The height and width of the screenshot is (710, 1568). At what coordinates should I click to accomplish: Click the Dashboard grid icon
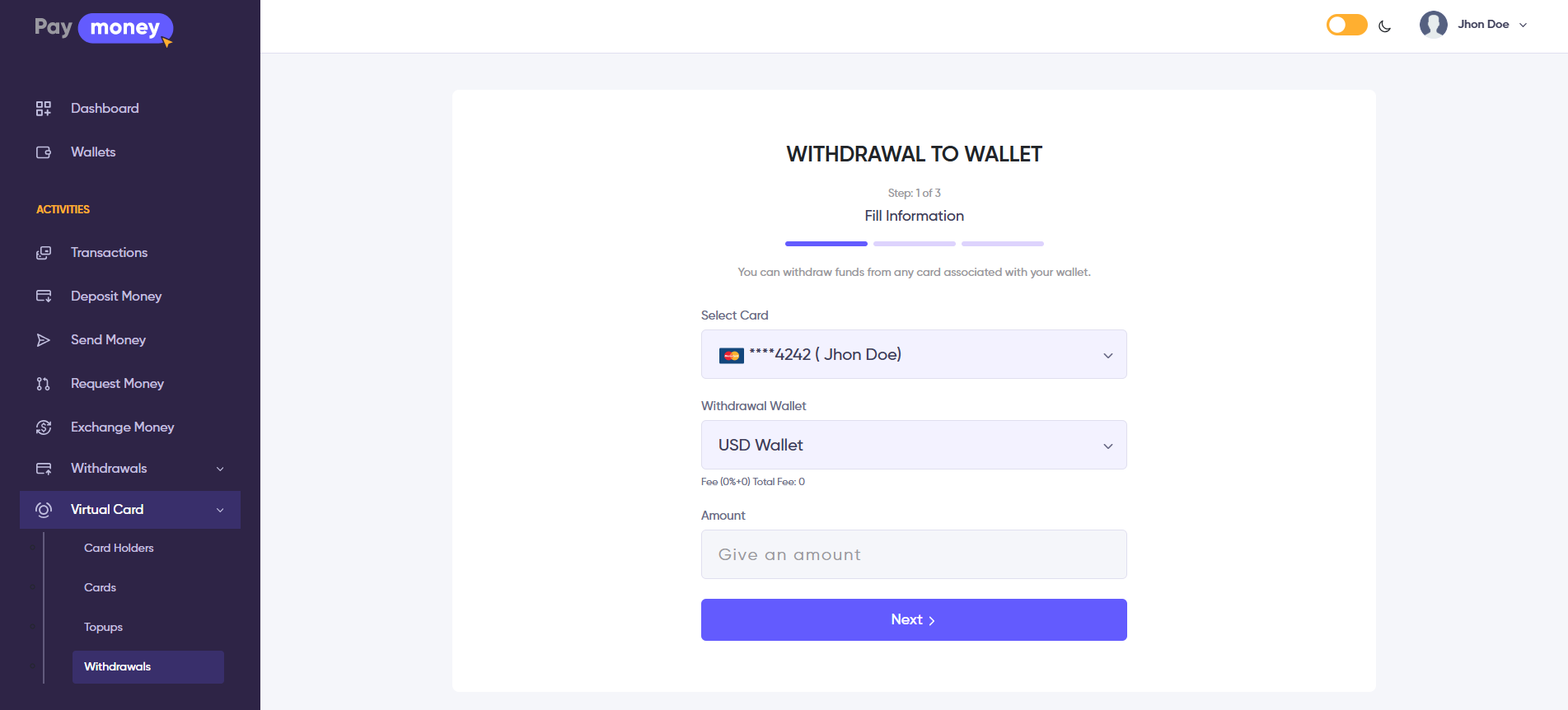click(x=44, y=109)
